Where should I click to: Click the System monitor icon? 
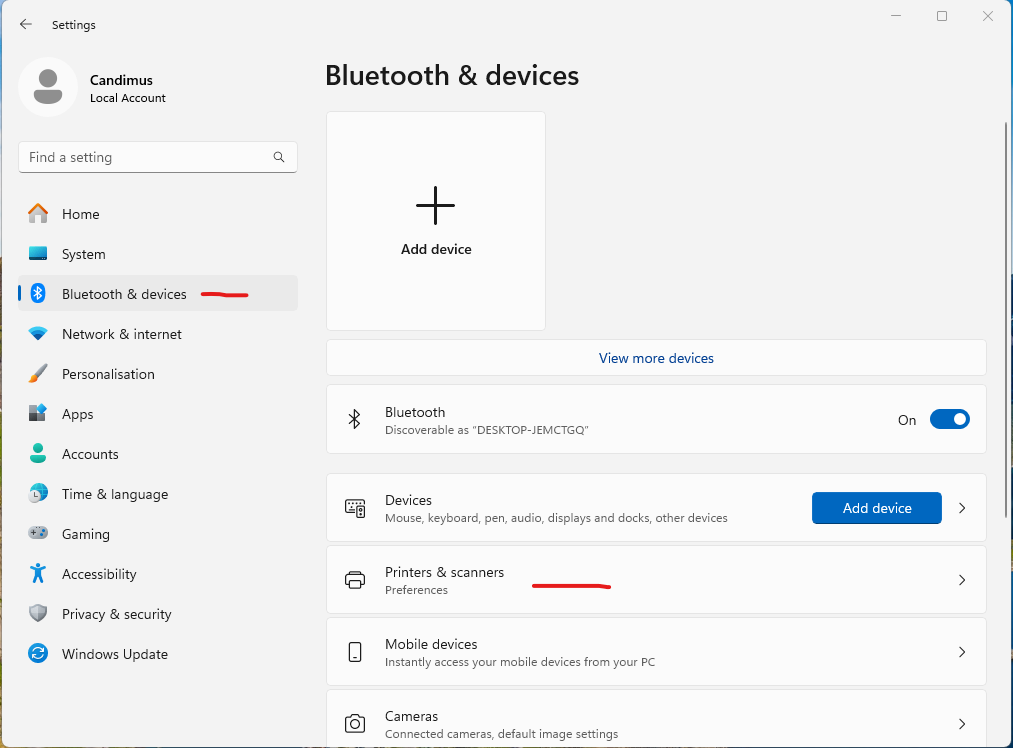click(38, 253)
